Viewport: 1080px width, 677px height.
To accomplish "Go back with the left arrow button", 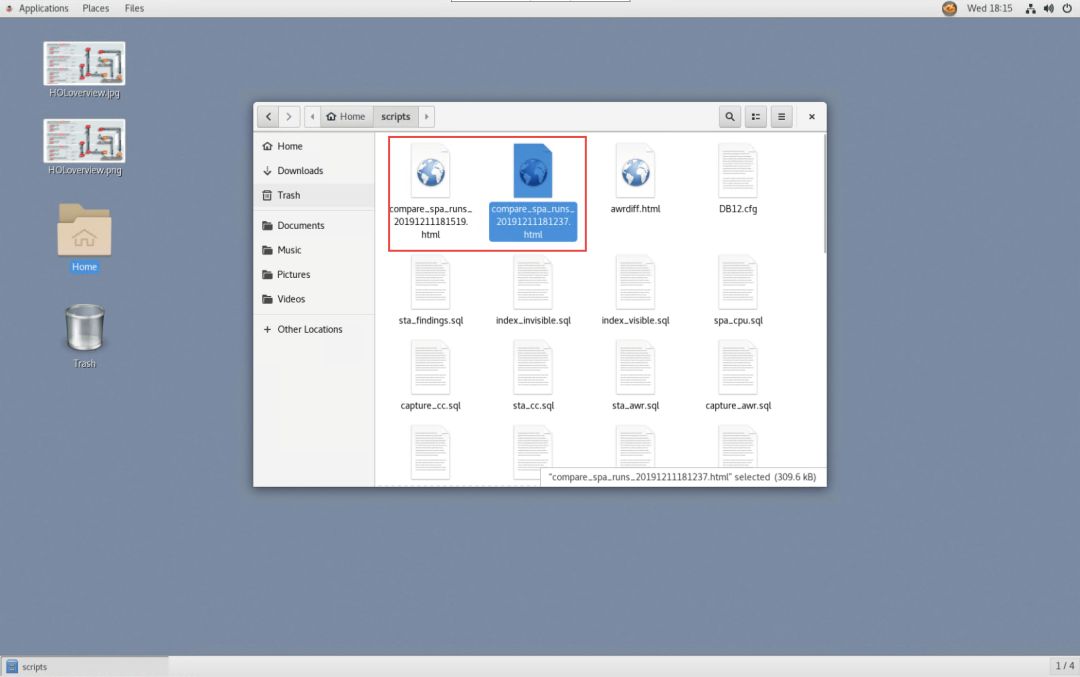I will (268, 116).
